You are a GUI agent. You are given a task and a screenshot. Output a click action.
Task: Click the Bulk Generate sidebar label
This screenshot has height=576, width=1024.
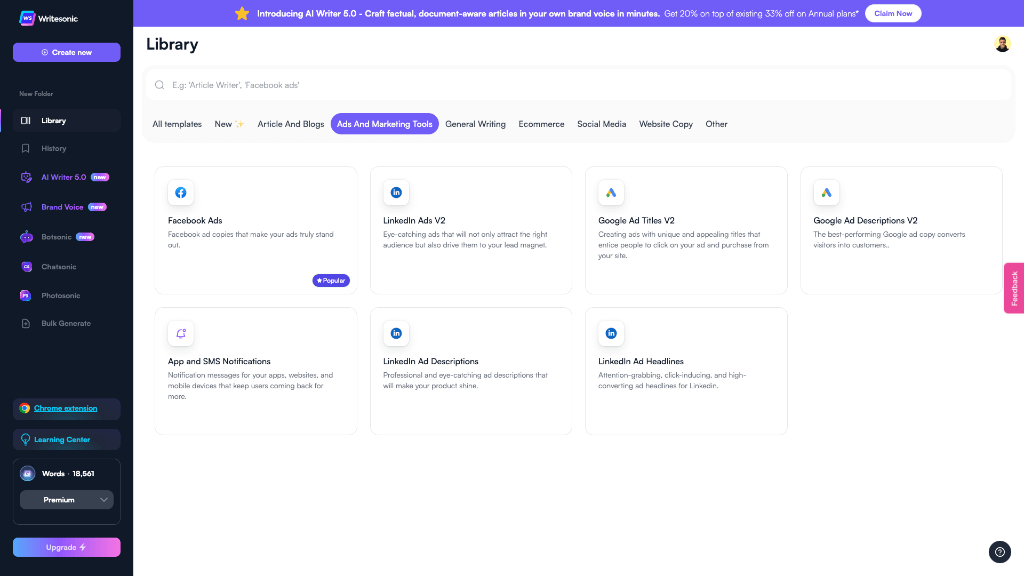[x=66, y=324]
